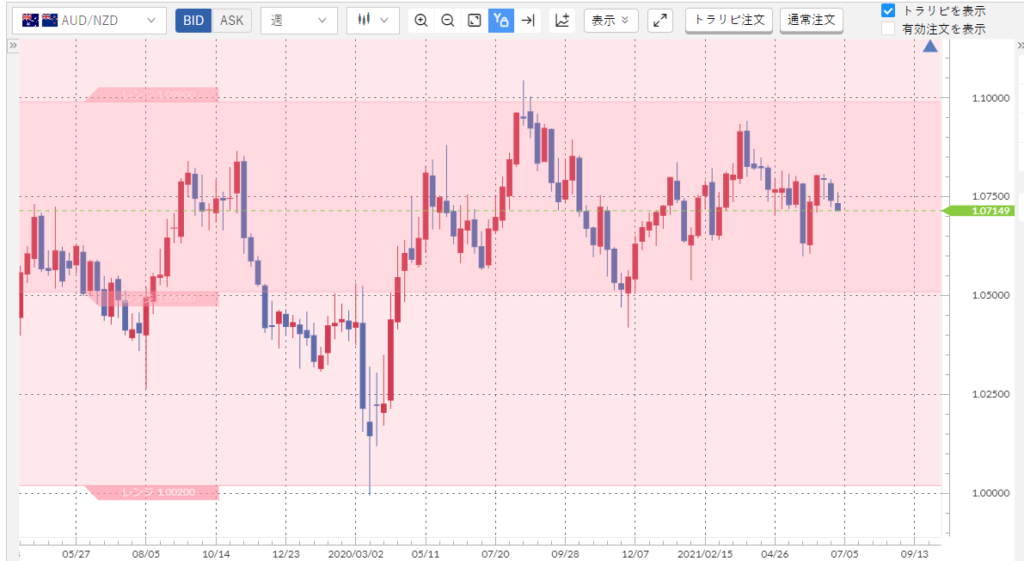Open the 週 timeframe dropdown
Screen dimensions: 1024x561
[x=298, y=20]
